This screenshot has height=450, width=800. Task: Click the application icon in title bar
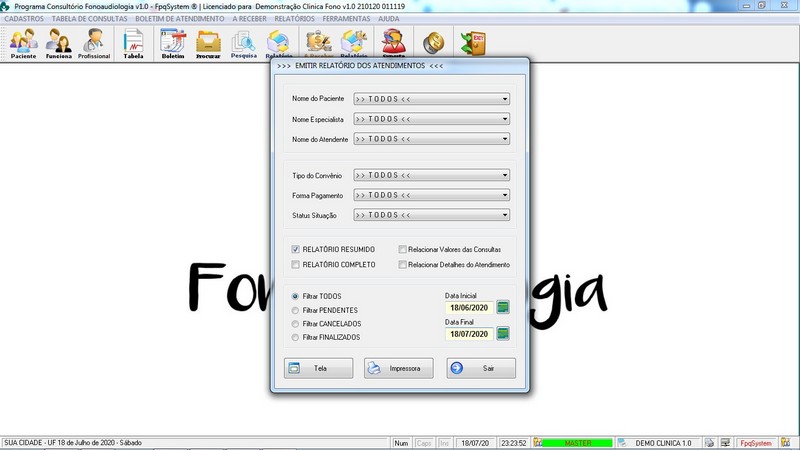5,6
